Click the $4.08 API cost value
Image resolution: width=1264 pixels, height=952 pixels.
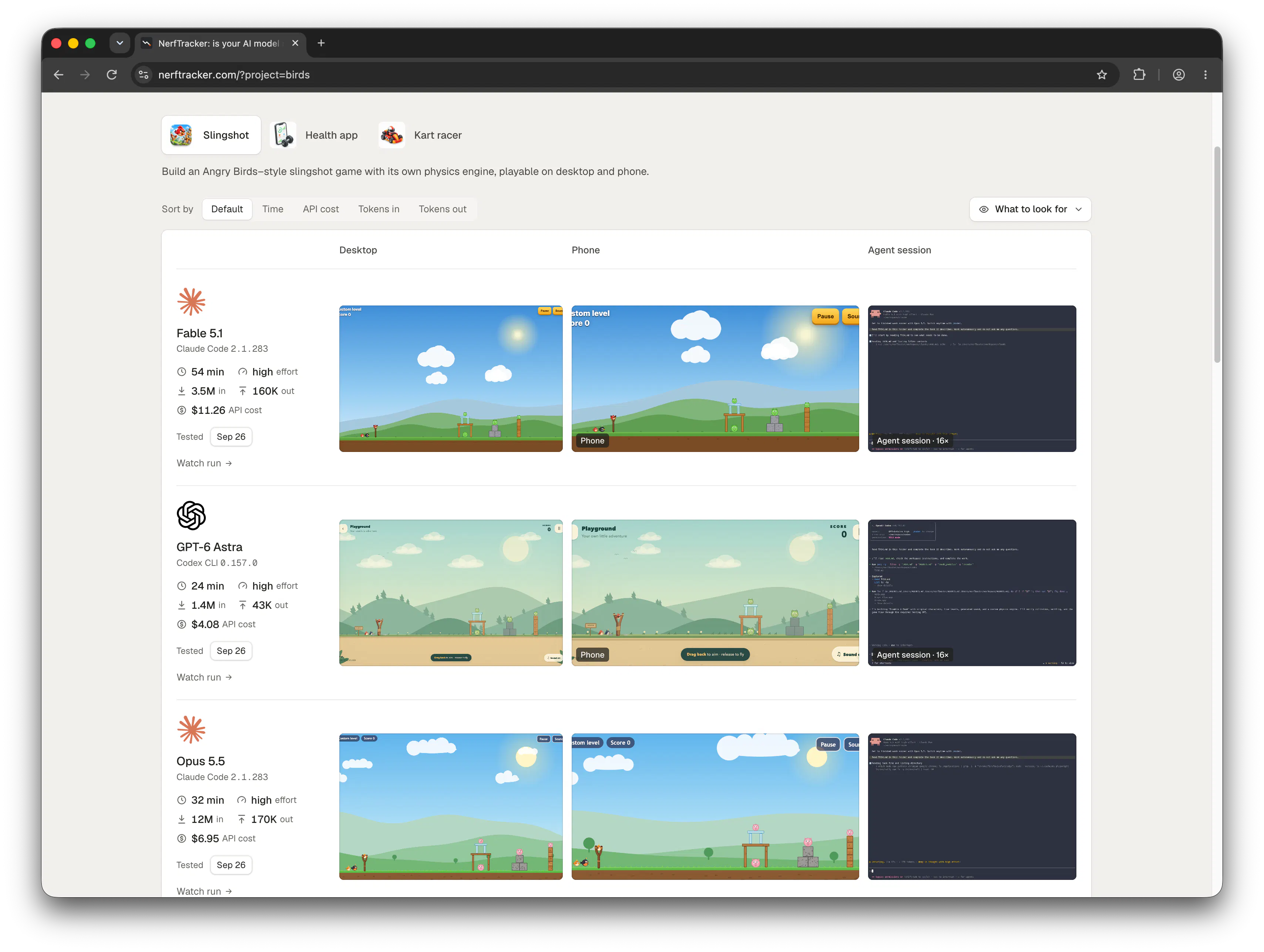[205, 624]
